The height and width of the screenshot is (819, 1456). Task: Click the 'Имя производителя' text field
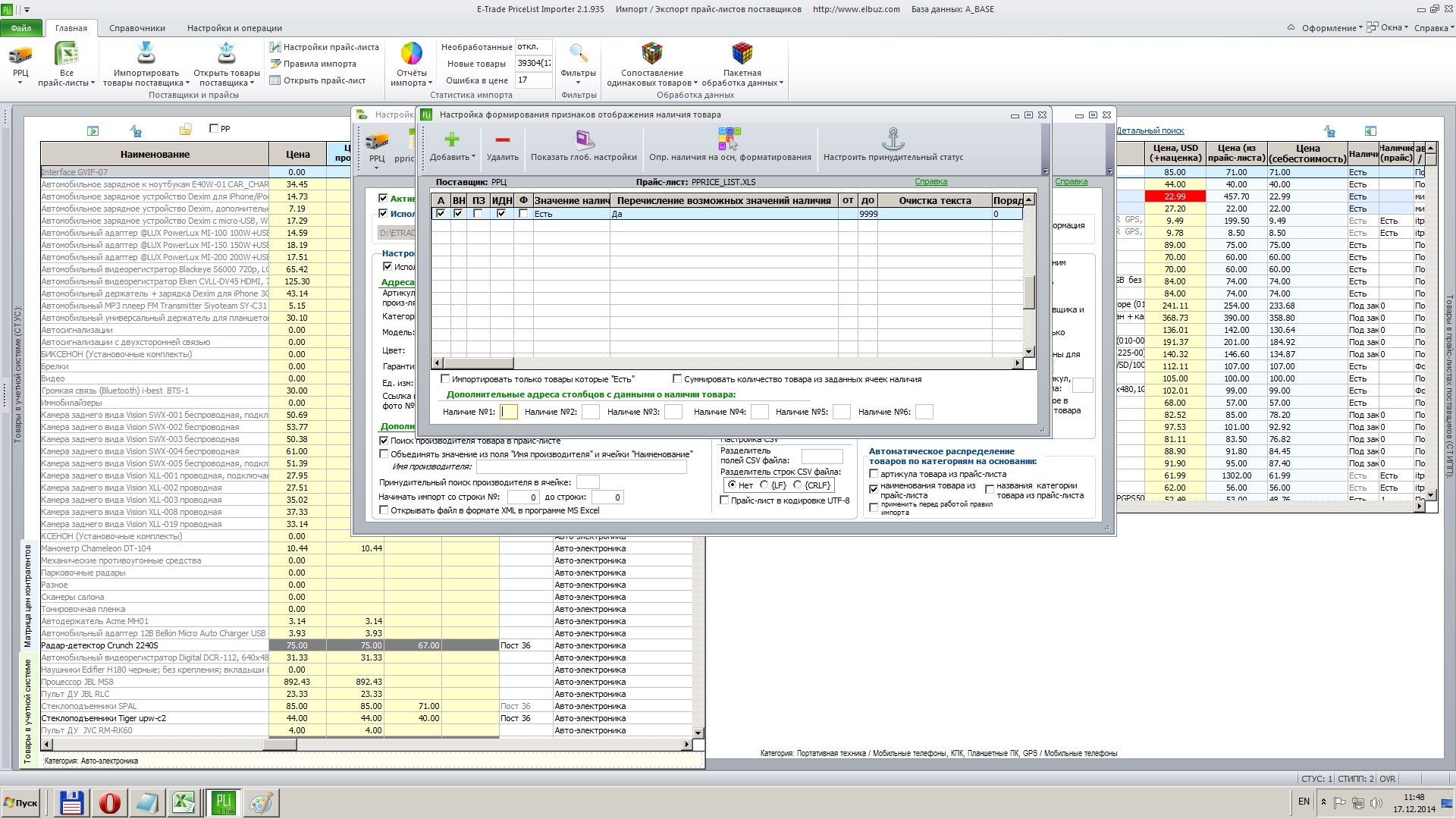tap(581, 467)
